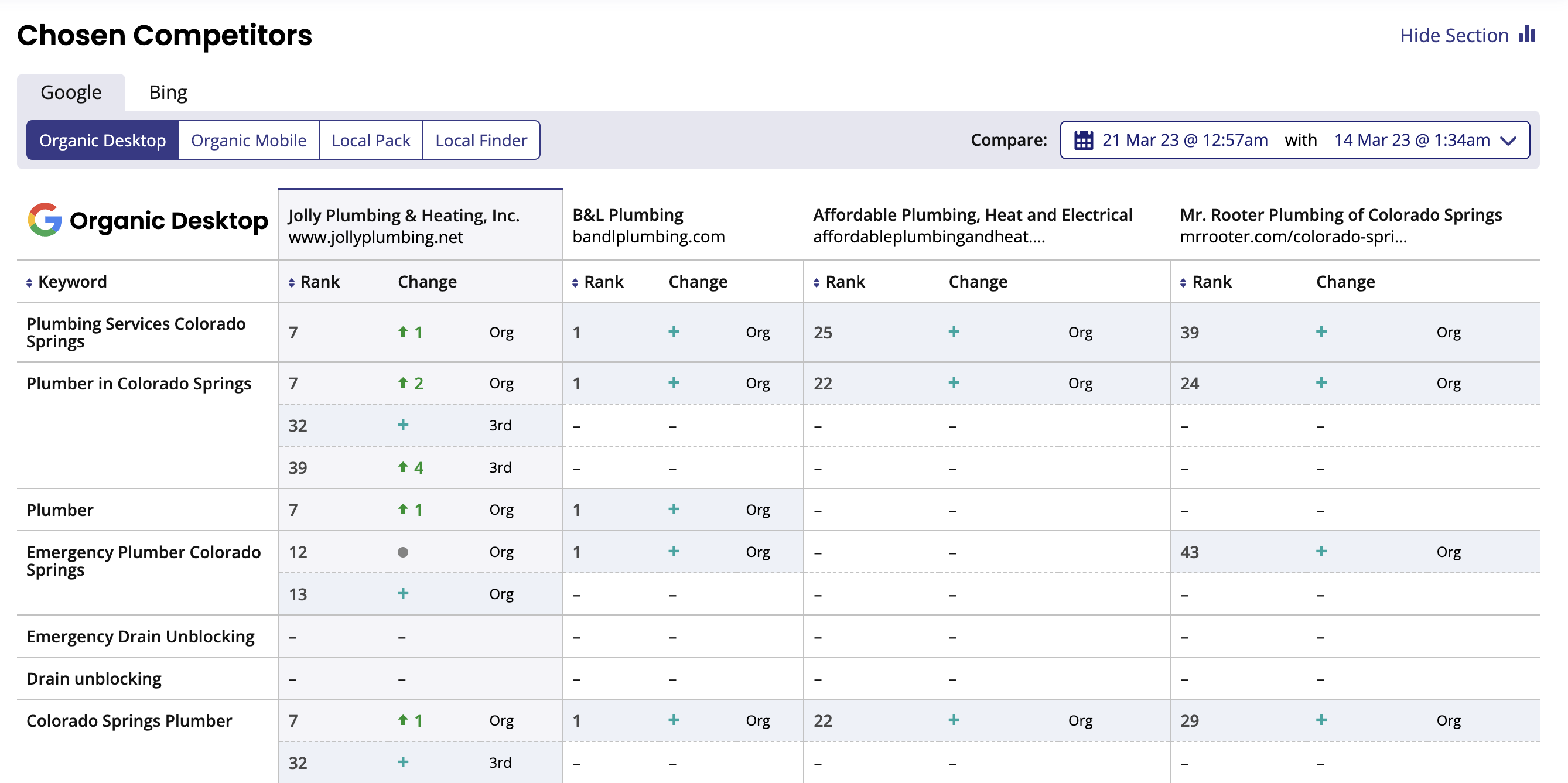The width and height of the screenshot is (1568, 783).
Task: Switch to the Bing tab
Action: [168, 93]
